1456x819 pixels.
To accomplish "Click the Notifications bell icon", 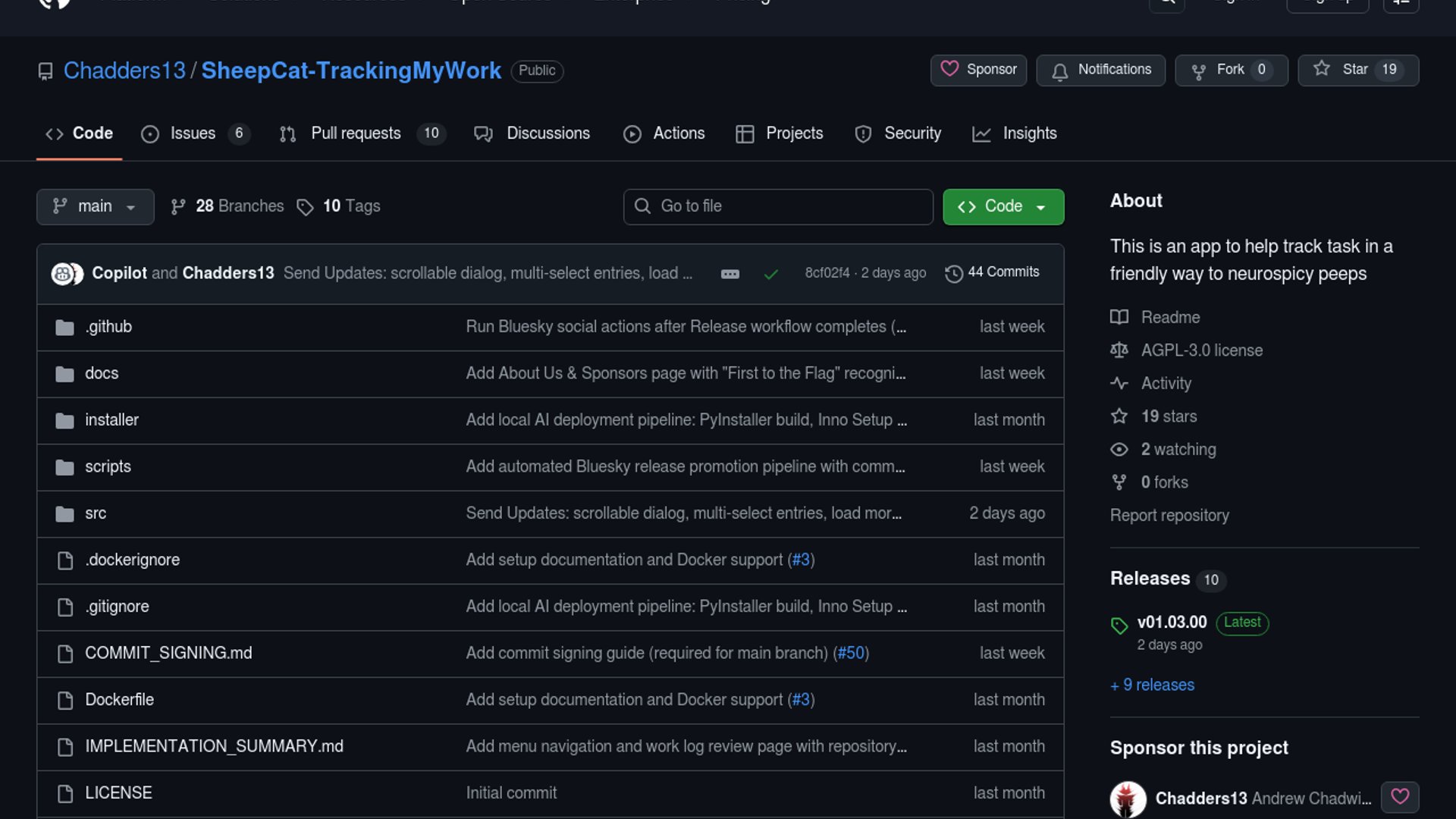I will (1060, 71).
